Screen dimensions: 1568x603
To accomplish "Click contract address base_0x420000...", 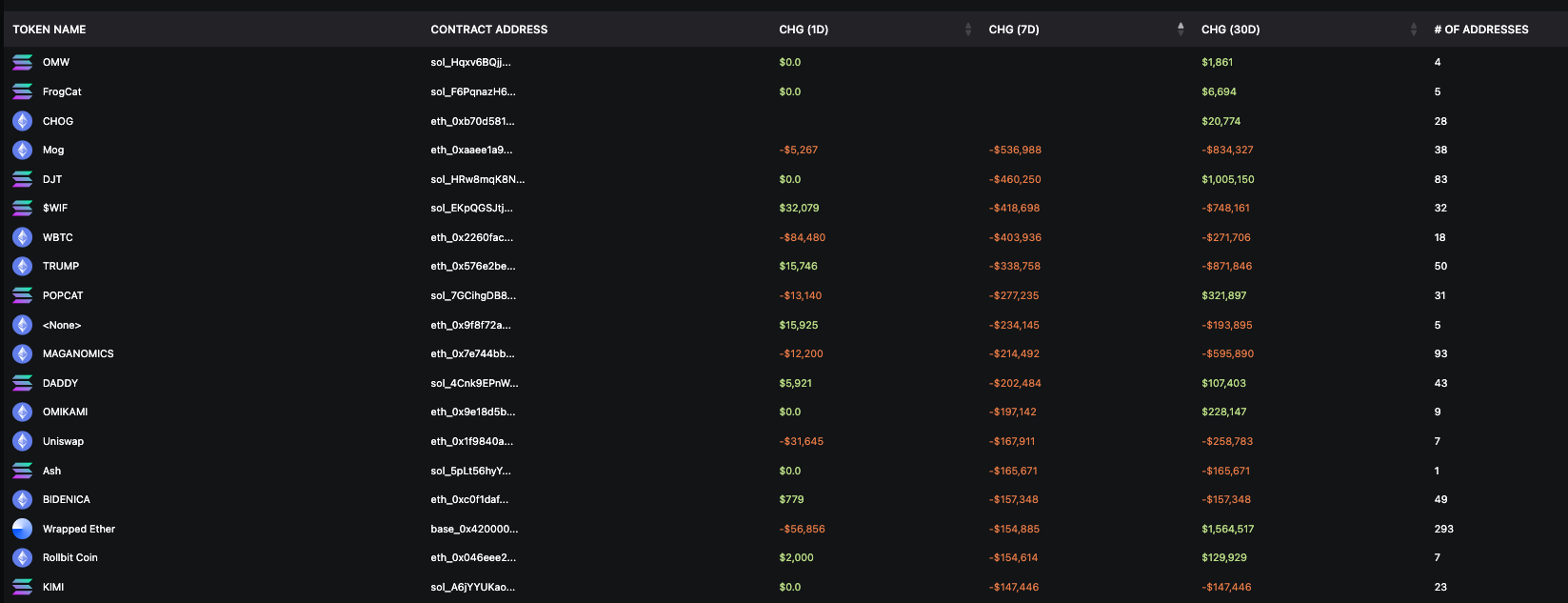I will [474, 529].
